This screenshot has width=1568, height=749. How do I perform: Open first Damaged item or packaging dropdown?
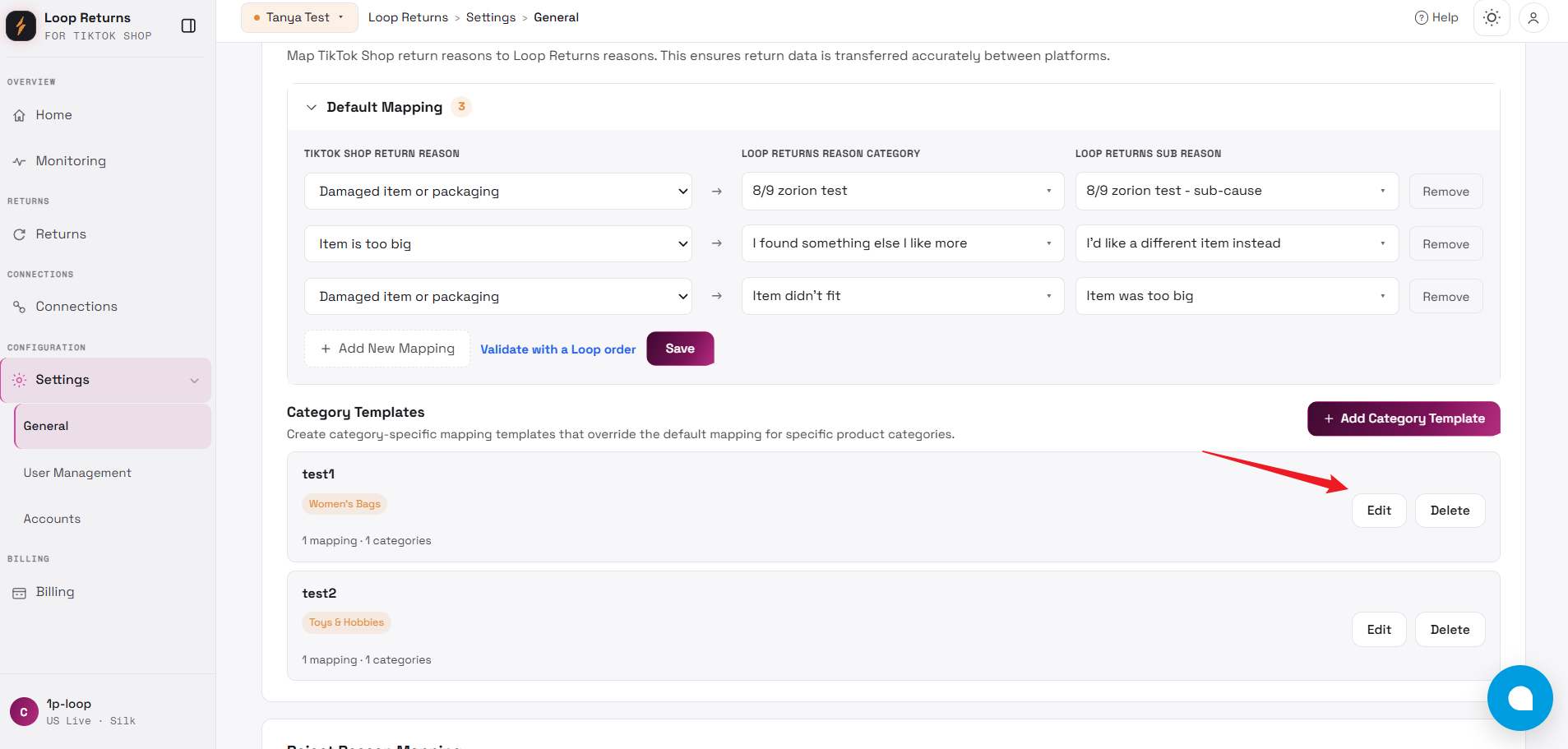498,192
